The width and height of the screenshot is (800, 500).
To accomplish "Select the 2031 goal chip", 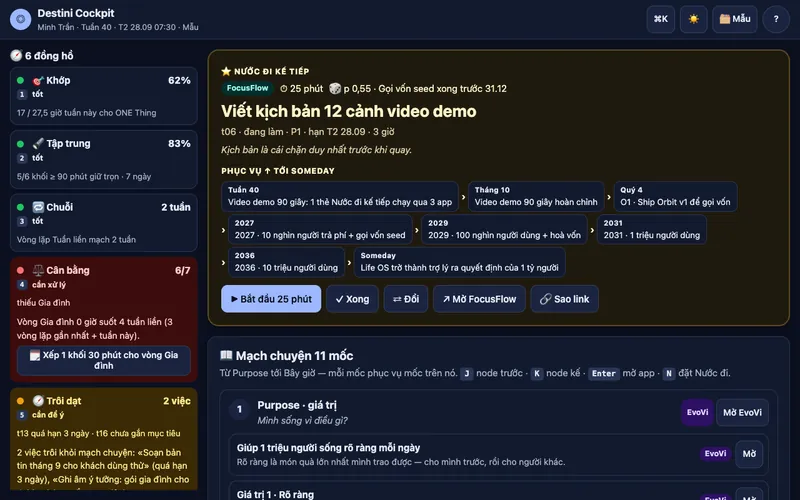I will [x=652, y=230].
